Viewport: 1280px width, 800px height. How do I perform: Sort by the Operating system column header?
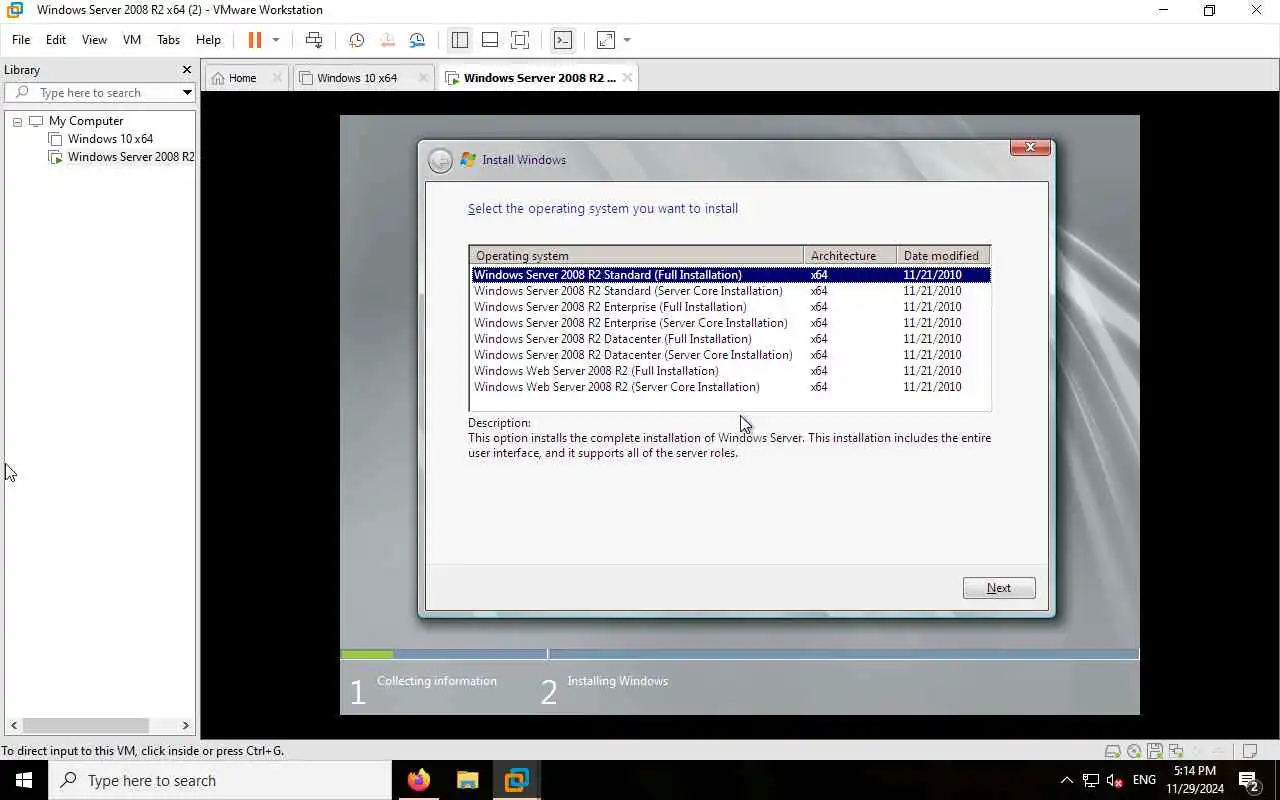tap(636, 256)
